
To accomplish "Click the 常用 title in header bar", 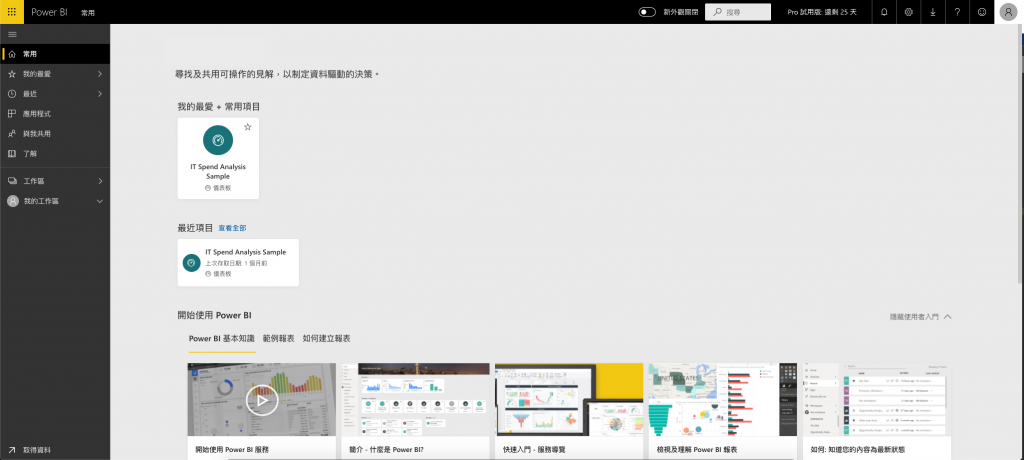I will [x=88, y=12].
